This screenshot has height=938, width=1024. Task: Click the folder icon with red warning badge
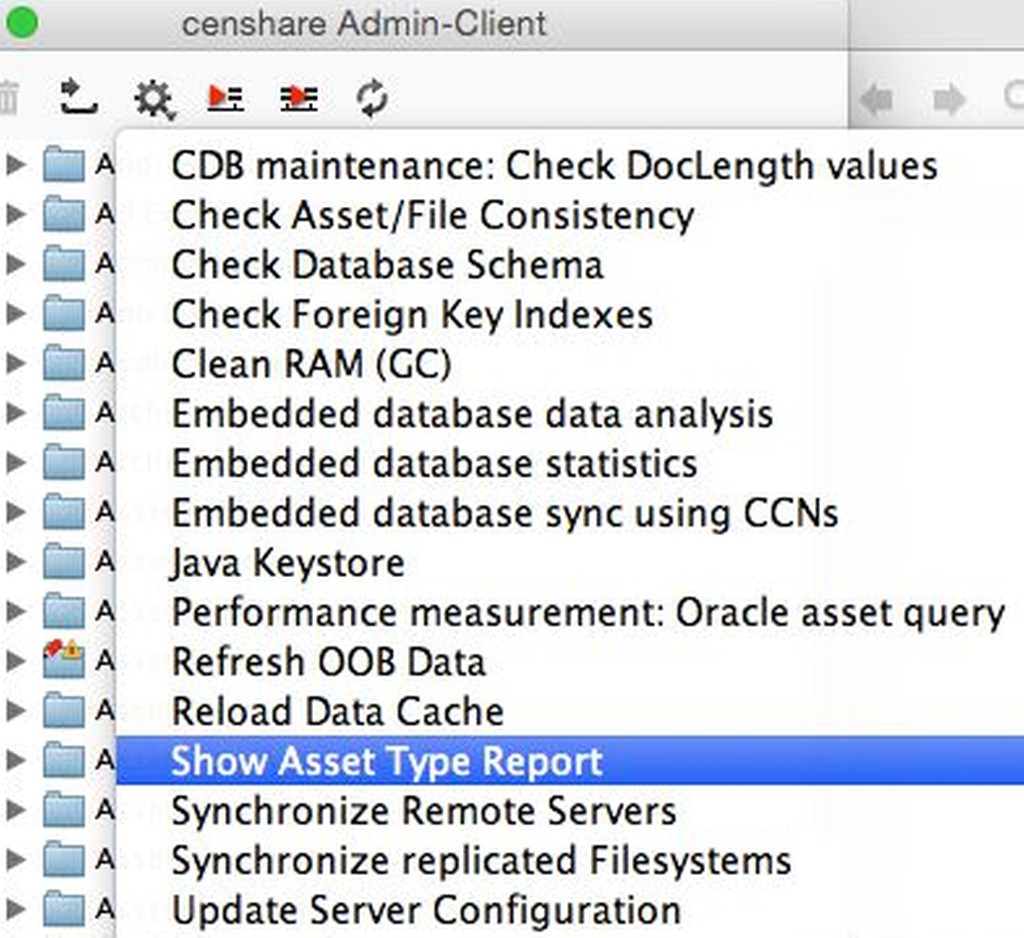[x=64, y=661]
